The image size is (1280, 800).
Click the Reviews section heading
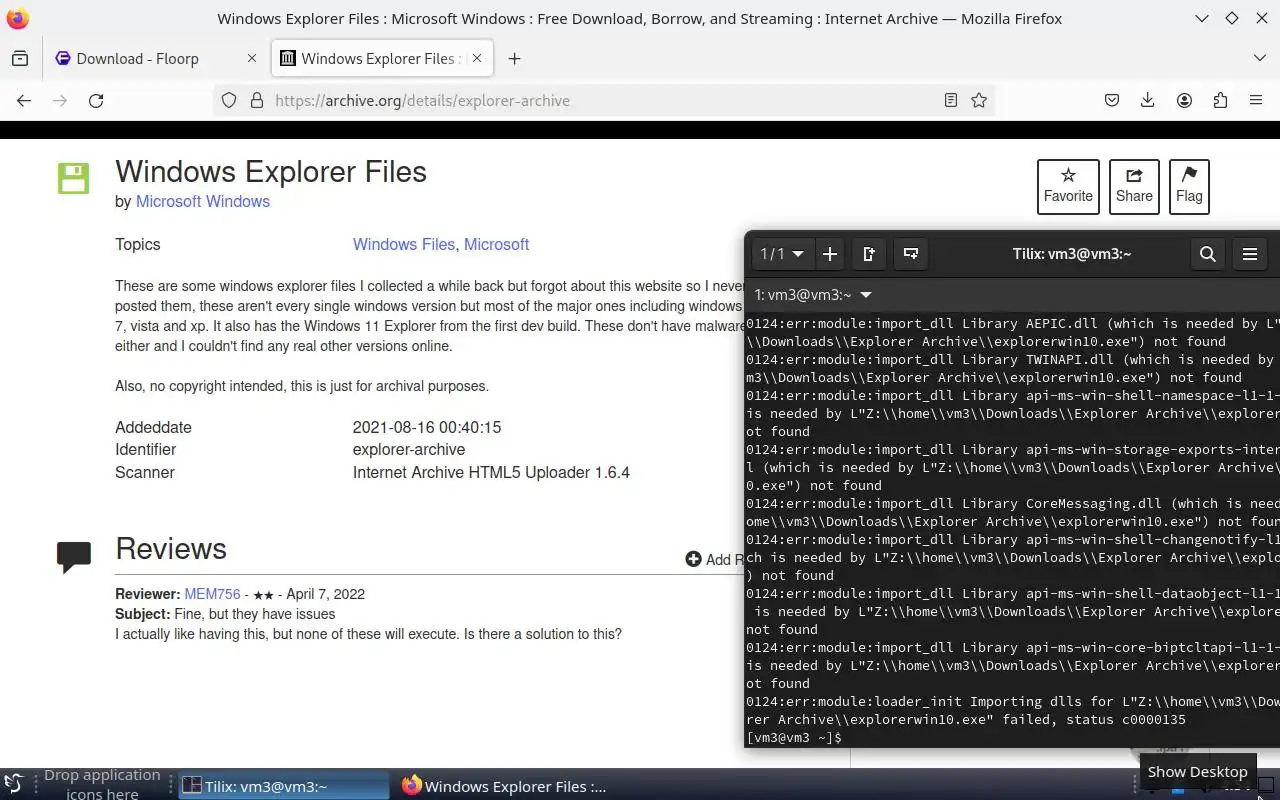click(171, 548)
